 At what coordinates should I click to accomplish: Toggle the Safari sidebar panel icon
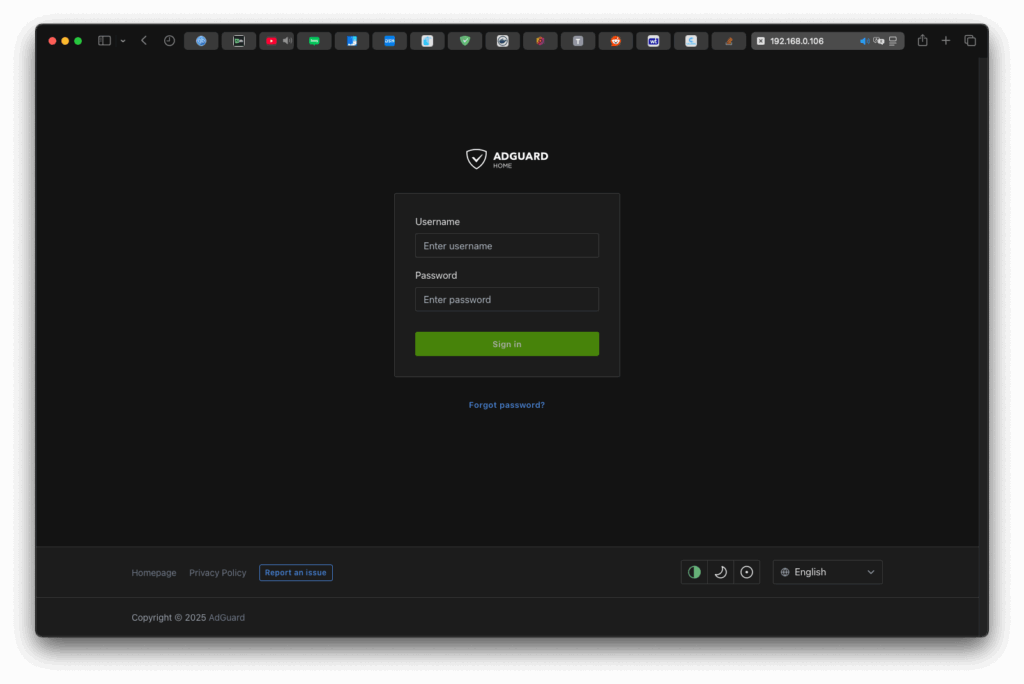pos(104,41)
